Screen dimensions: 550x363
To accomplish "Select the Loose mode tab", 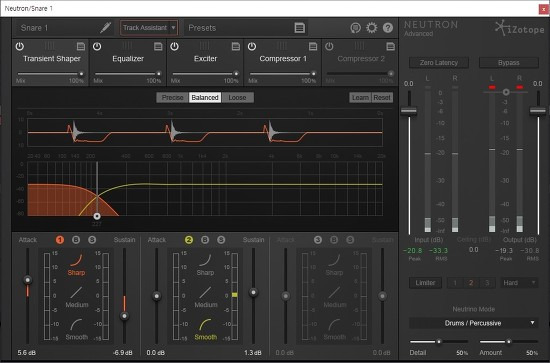I will (237, 98).
